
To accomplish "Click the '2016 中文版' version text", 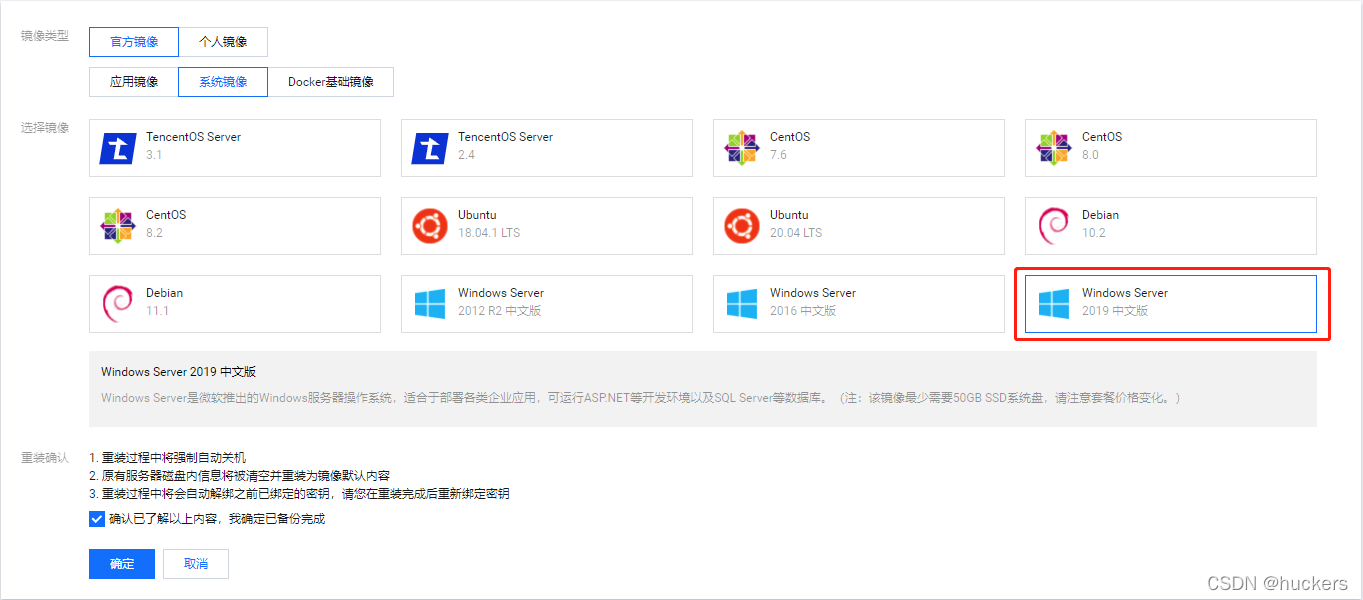I will [x=803, y=311].
